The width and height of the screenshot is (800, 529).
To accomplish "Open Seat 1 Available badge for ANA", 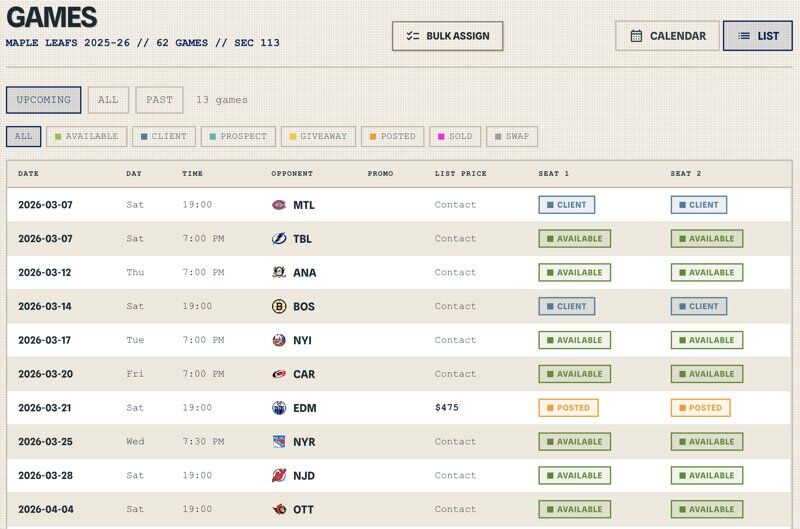I will [x=574, y=272].
